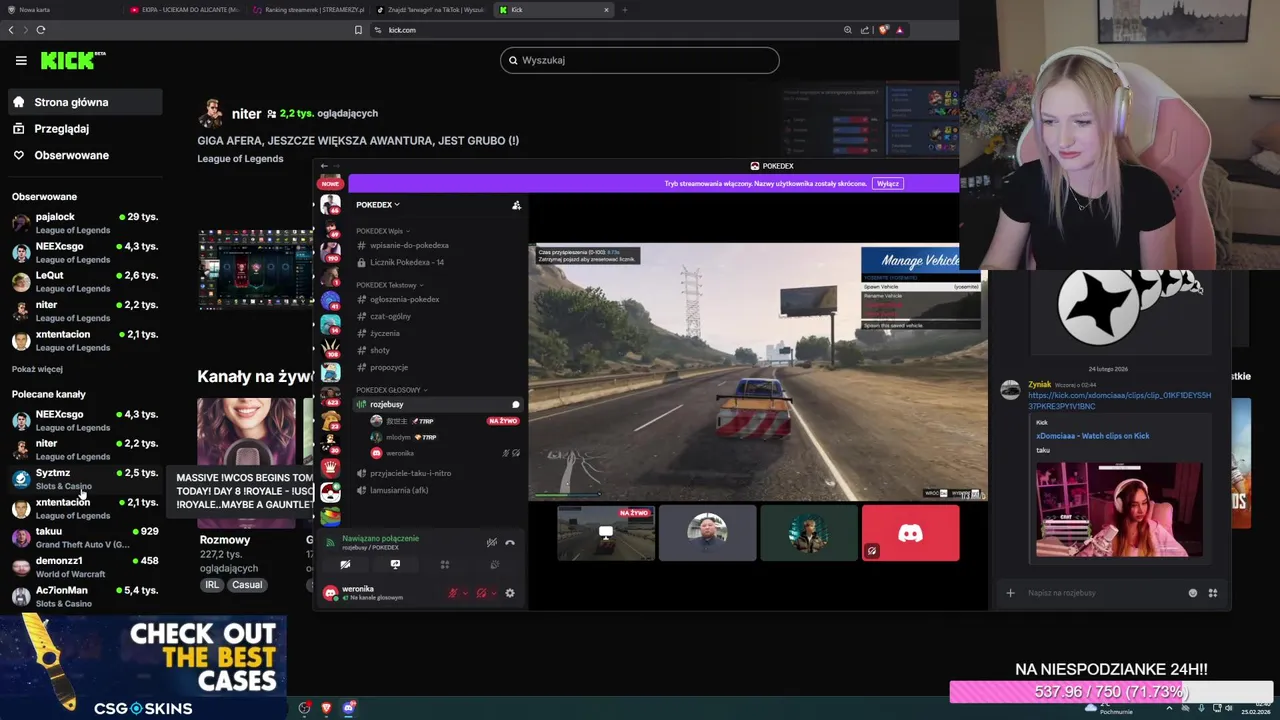Open Discord activities button
Viewport: 1280px width, 720px height.
pos(445,565)
